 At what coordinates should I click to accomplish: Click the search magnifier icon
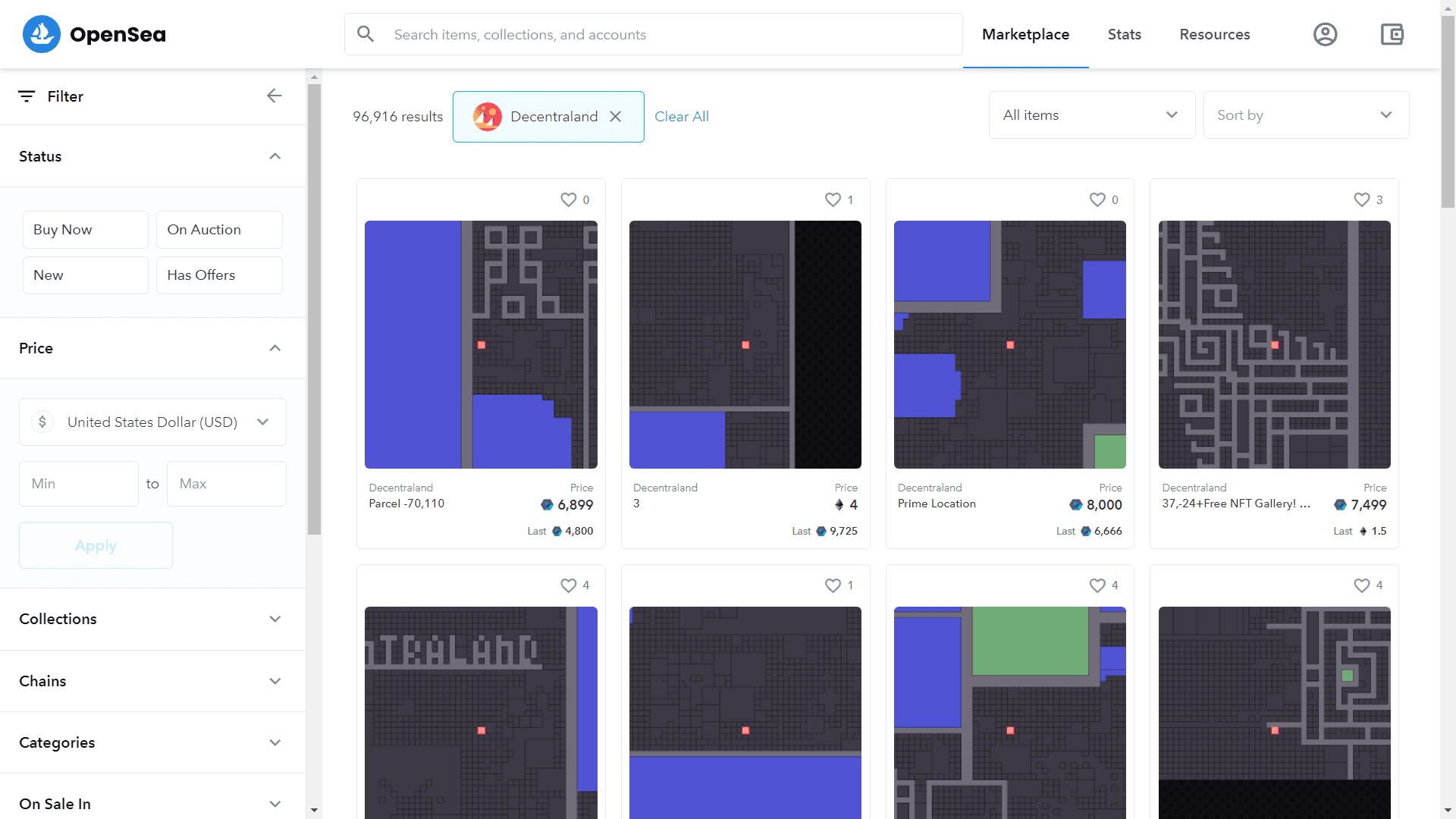366,34
